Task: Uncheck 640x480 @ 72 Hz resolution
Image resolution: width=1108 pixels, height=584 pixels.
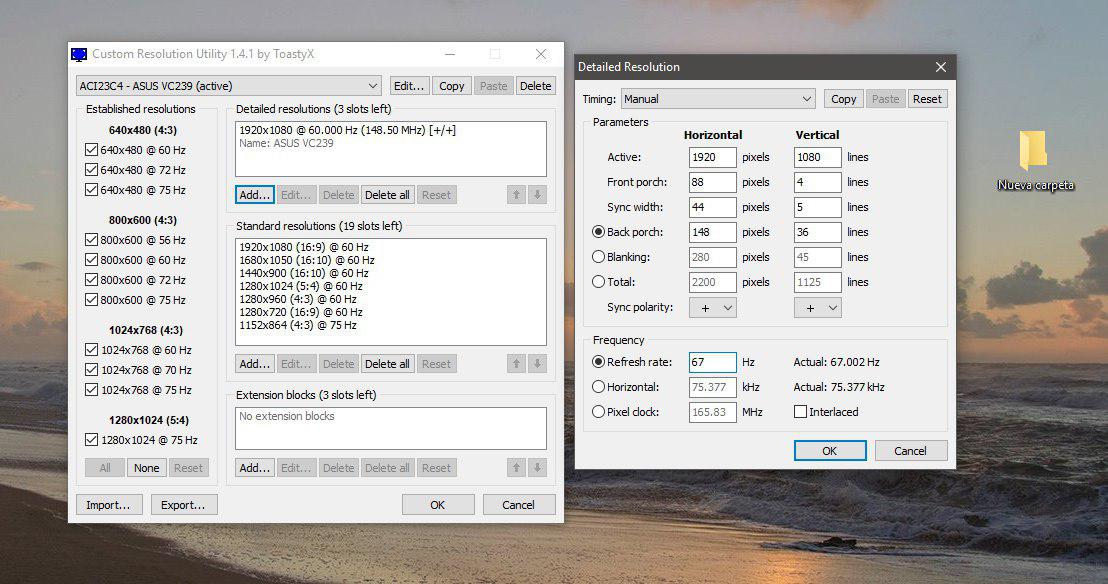Action: [x=92, y=170]
